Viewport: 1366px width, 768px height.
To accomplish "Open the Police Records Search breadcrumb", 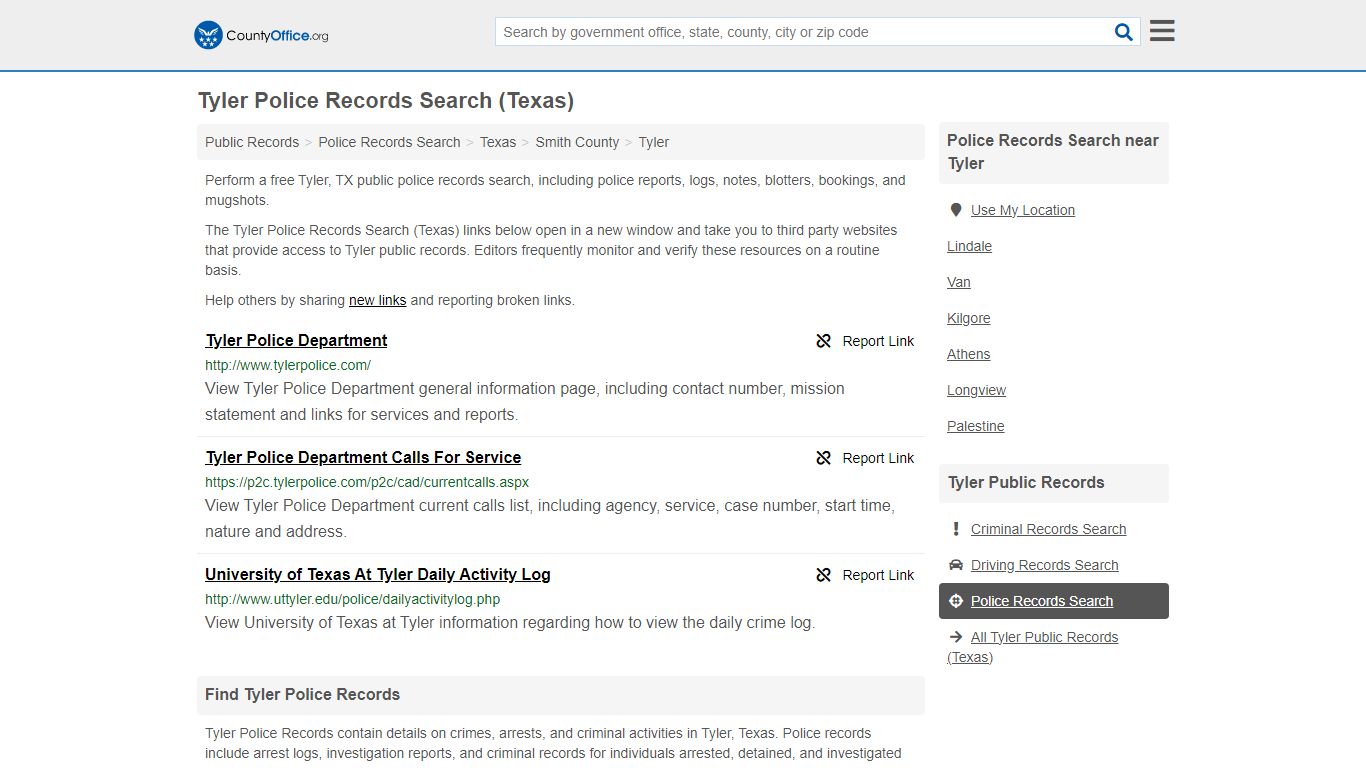I will point(389,142).
